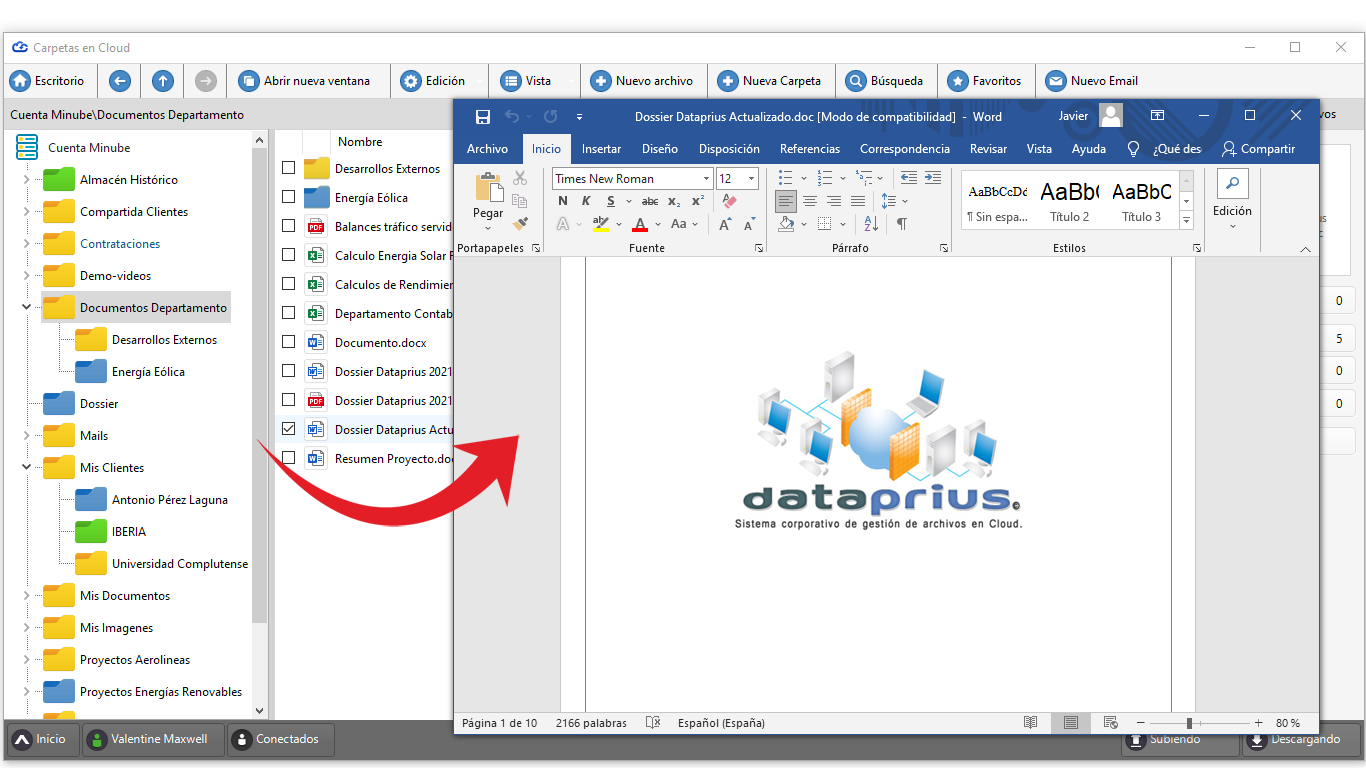1366x768 pixels.
Task: Tick the checkbox for Resumen Proyecto file
Action: pos(288,458)
